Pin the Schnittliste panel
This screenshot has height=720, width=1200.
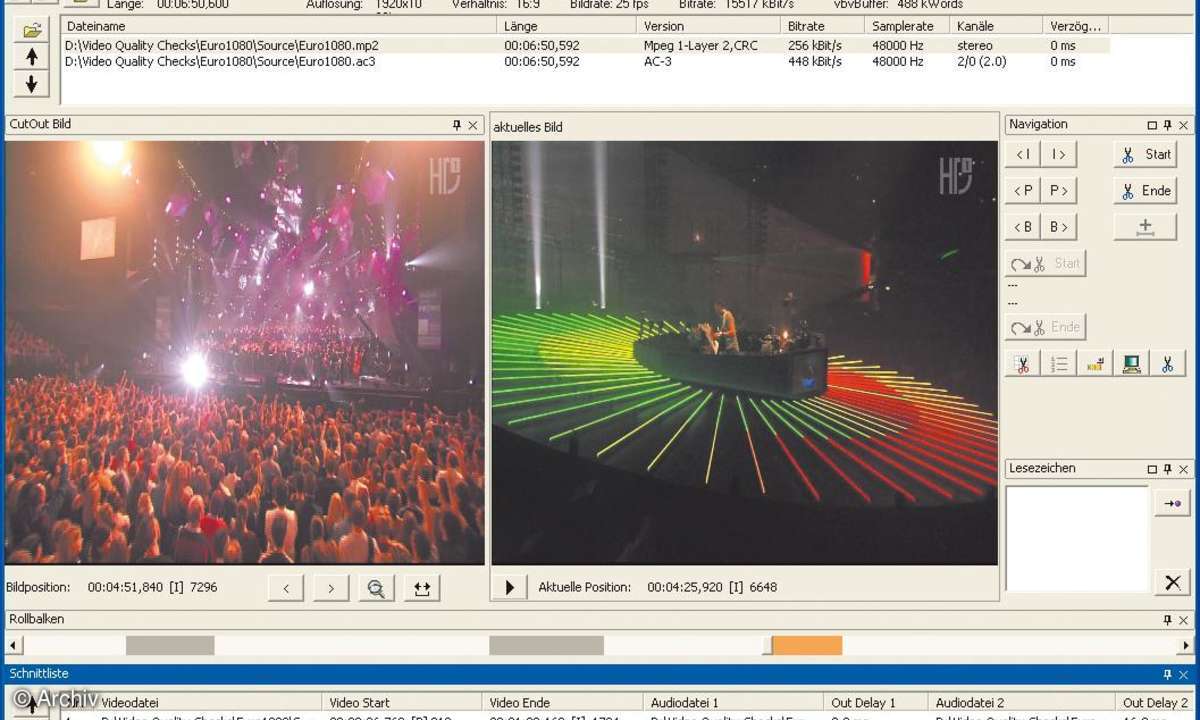pyautogui.click(x=1167, y=675)
